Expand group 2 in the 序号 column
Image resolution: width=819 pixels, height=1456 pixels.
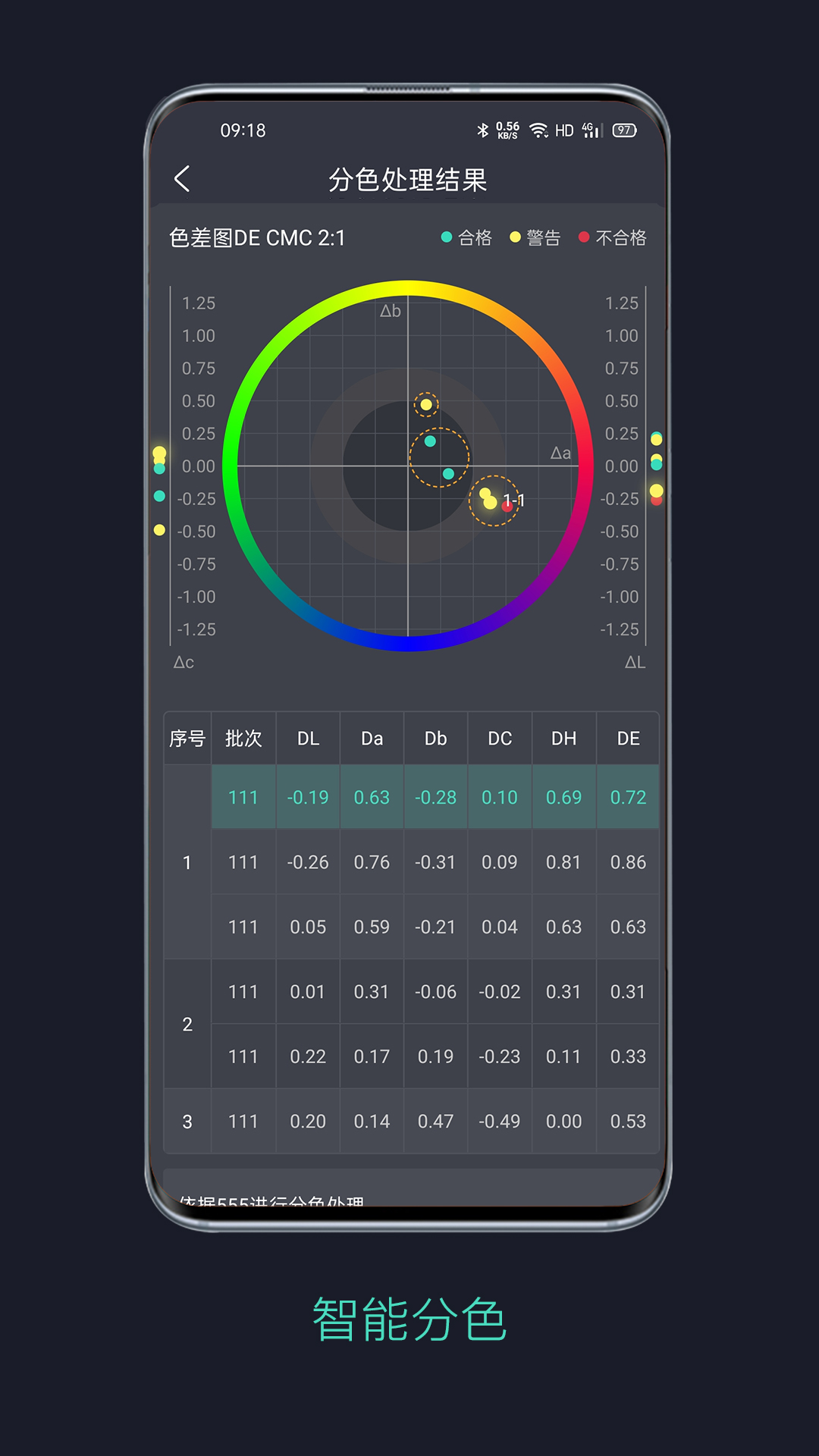point(187,1025)
